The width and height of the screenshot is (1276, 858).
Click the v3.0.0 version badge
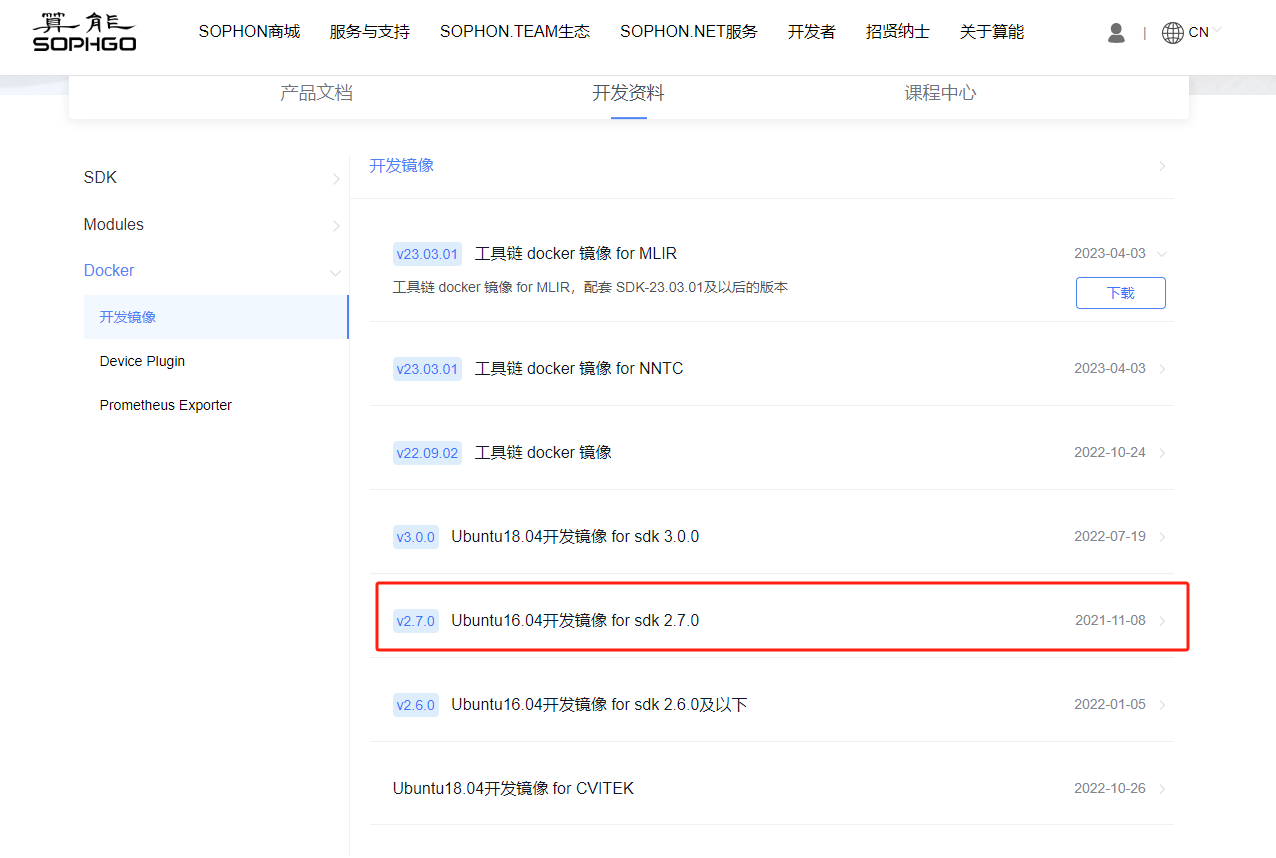pos(416,537)
